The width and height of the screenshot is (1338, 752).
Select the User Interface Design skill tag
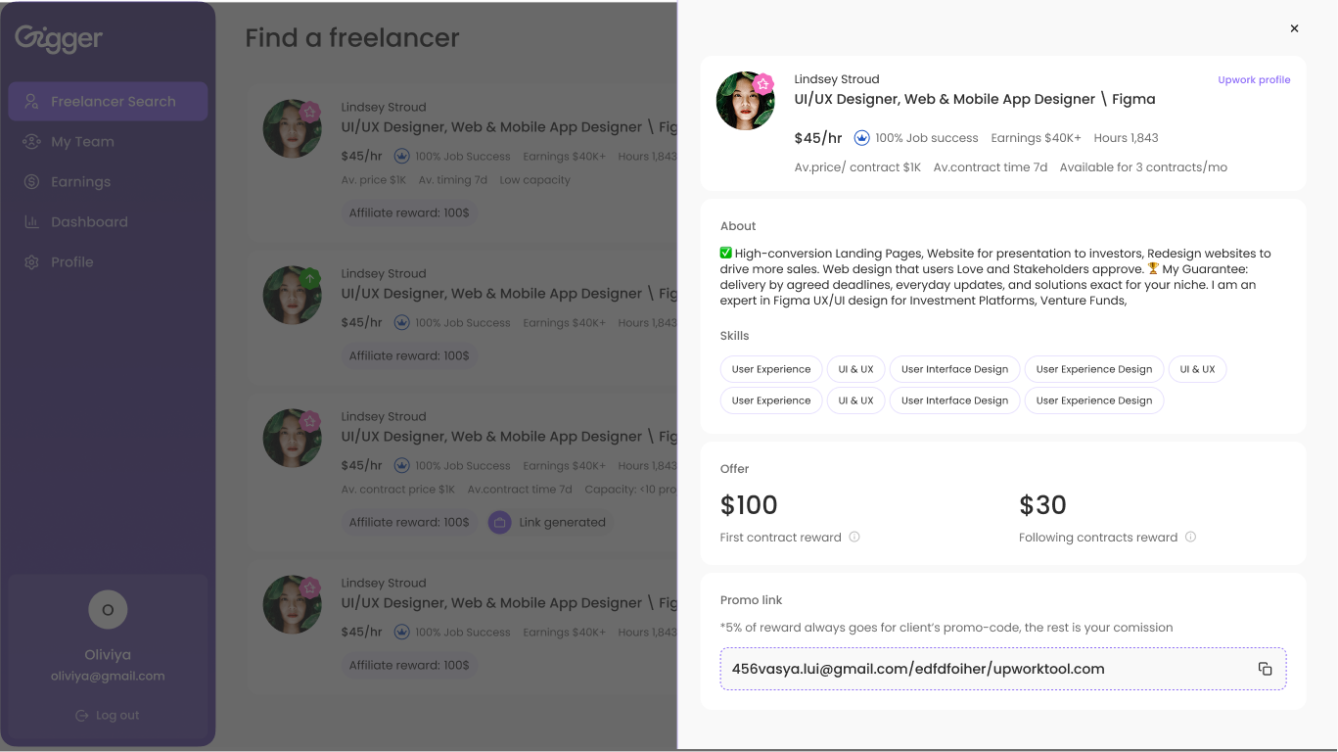click(x=954, y=369)
